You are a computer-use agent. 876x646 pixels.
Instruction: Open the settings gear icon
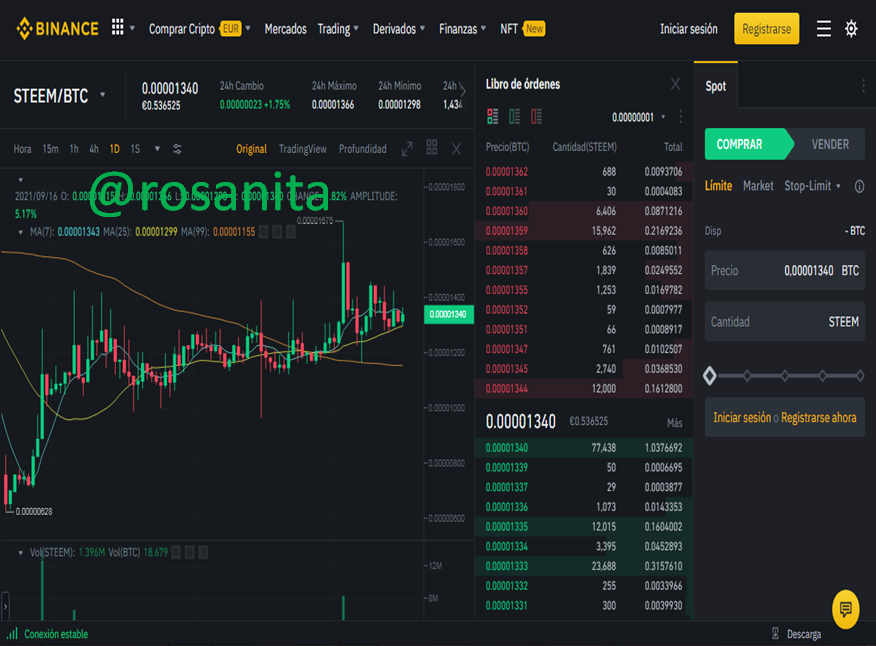[851, 28]
